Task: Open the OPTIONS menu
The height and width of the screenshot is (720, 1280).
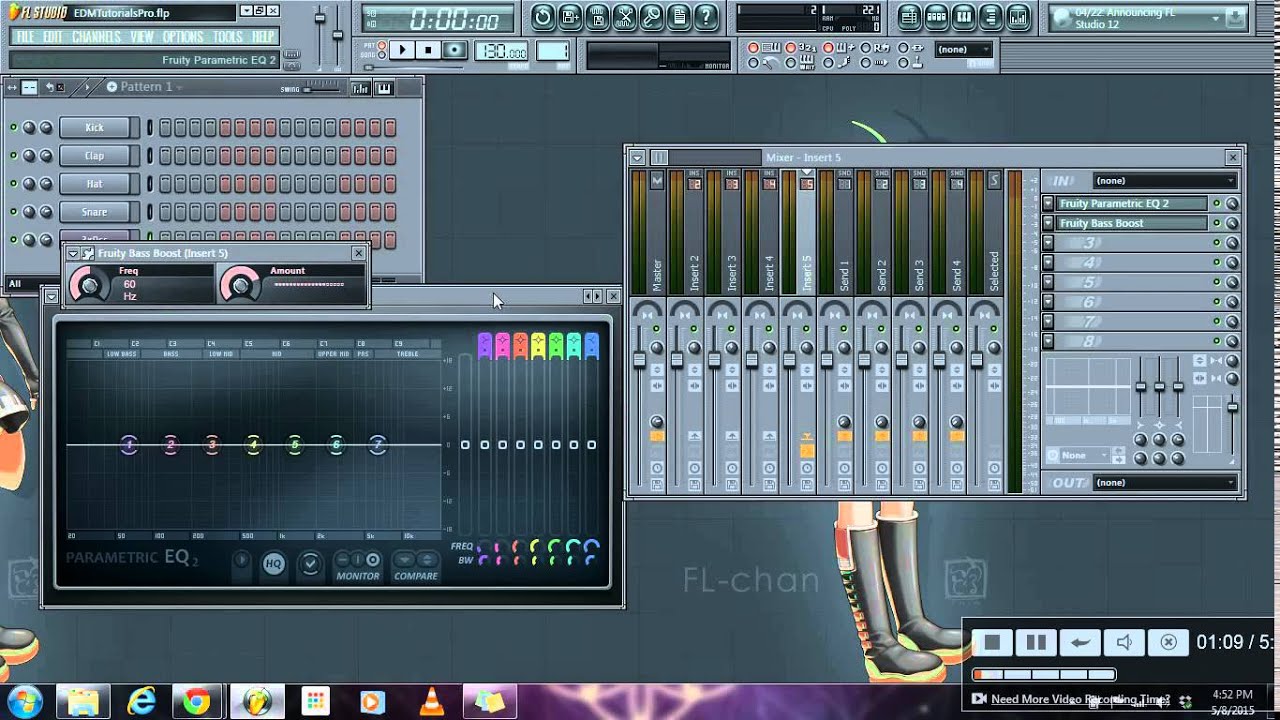Action: (183, 37)
